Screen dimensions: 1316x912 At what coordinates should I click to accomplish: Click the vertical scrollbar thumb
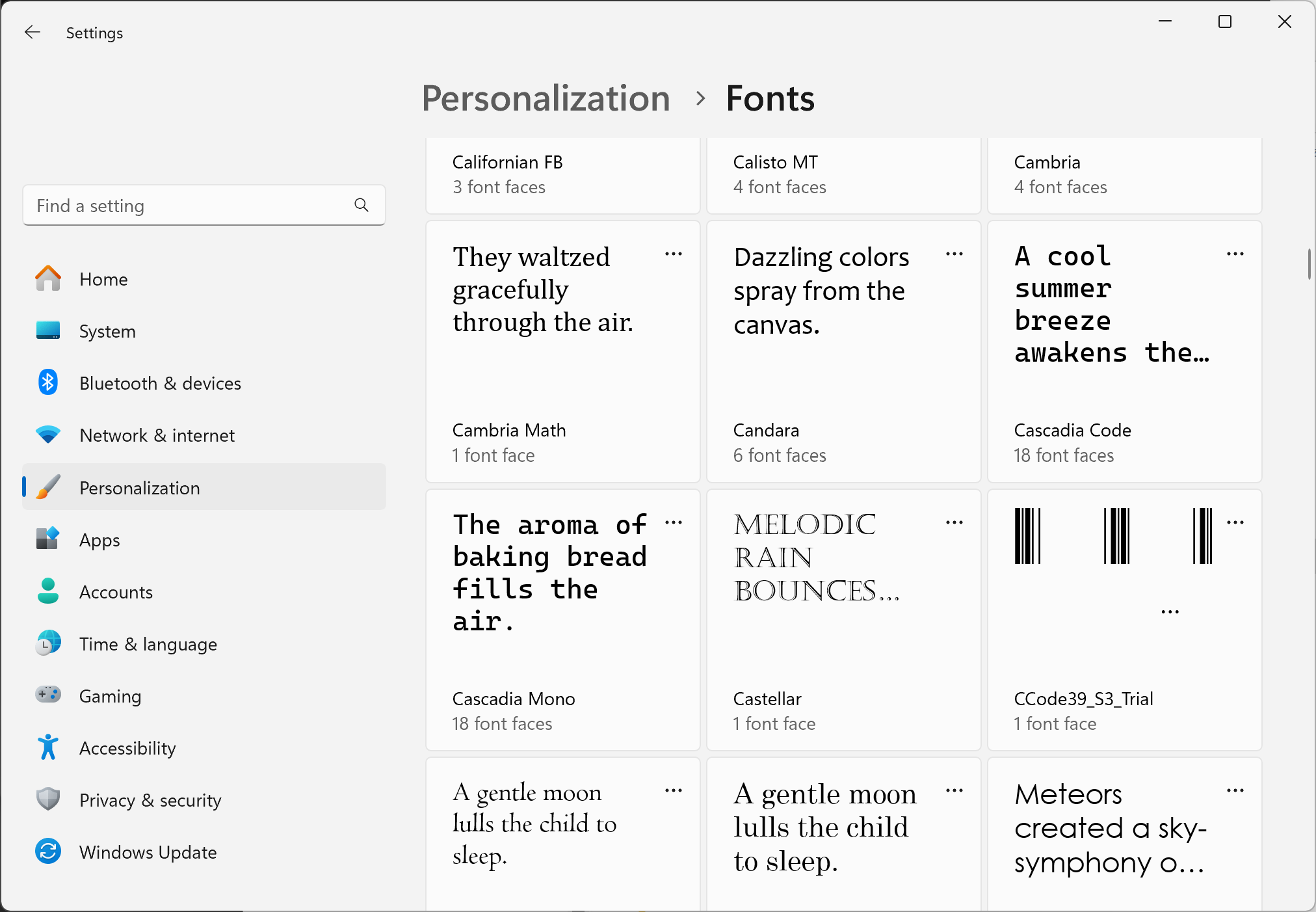pyautogui.click(x=1309, y=264)
